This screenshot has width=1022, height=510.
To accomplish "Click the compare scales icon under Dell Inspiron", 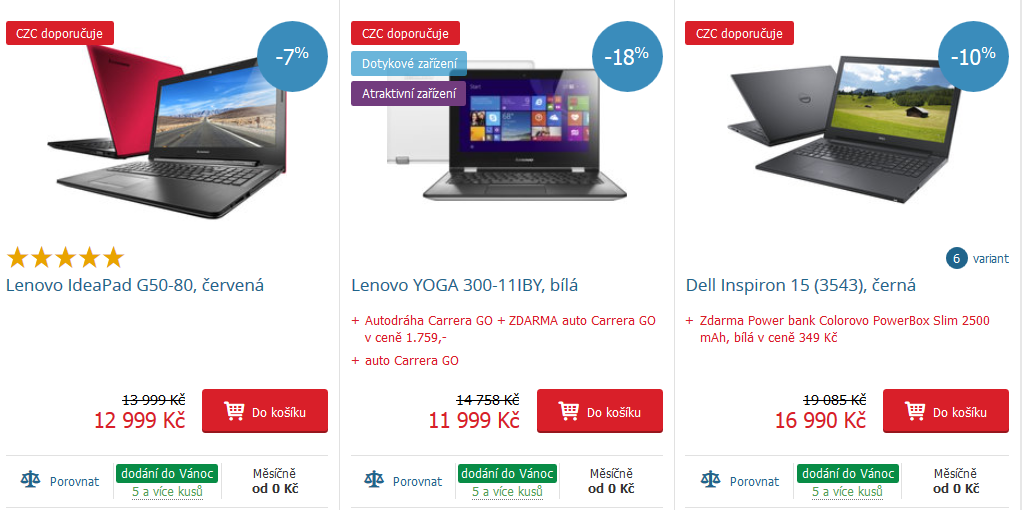I will [x=710, y=481].
